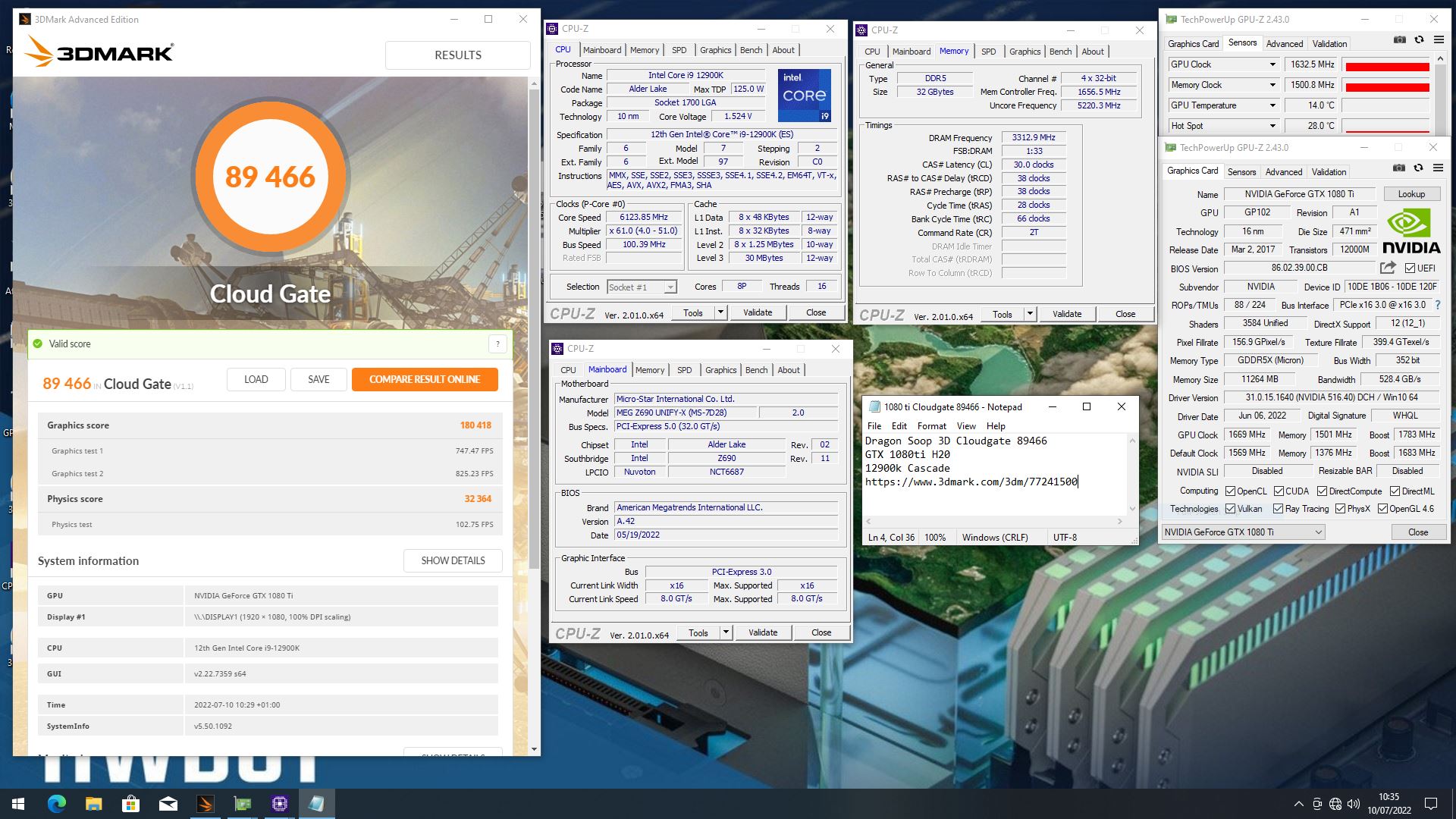Open the Memory Clock sensor dropdown
1456x819 pixels.
(x=1272, y=85)
